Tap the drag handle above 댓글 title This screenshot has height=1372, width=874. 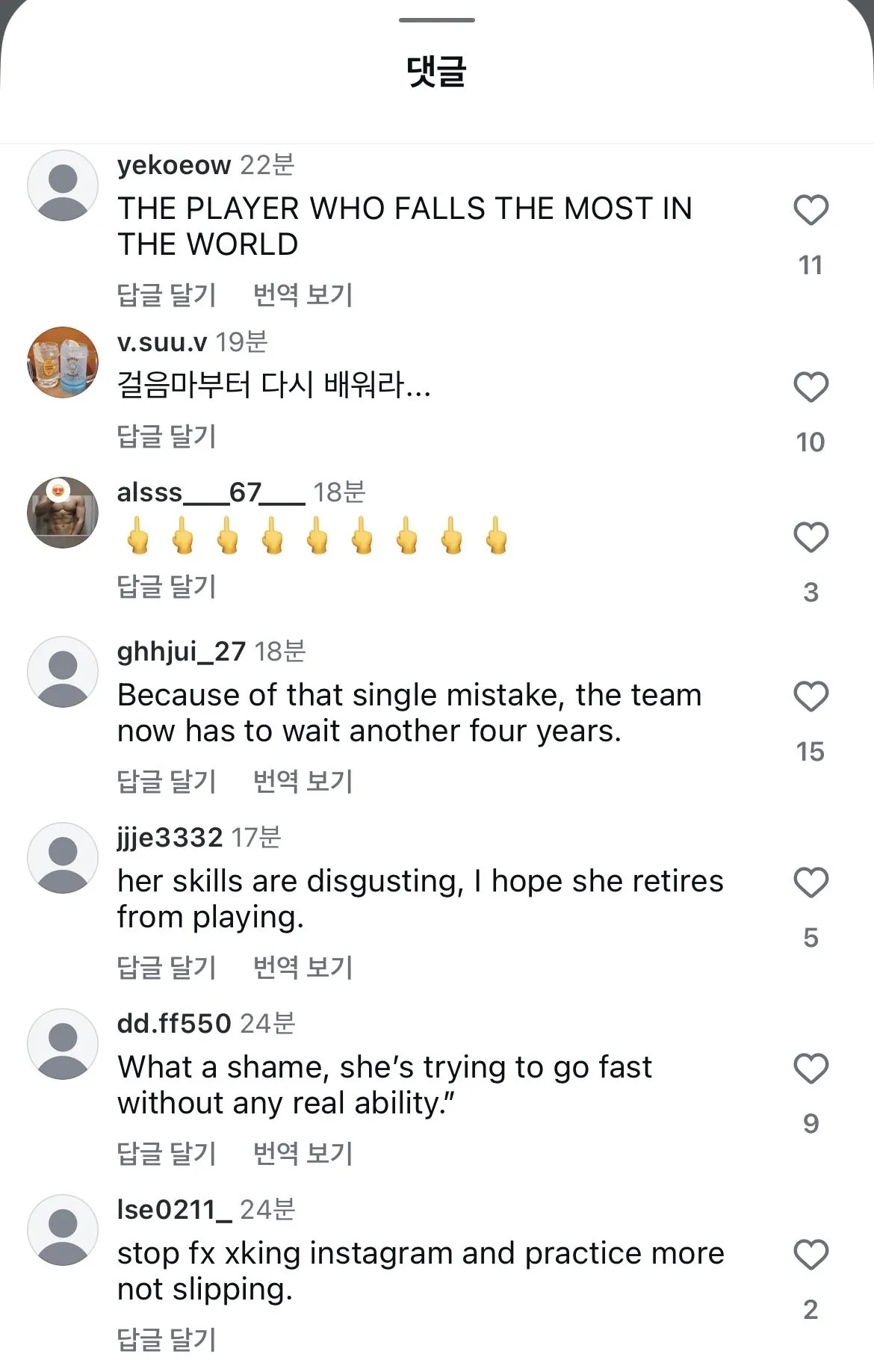[x=436, y=21]
